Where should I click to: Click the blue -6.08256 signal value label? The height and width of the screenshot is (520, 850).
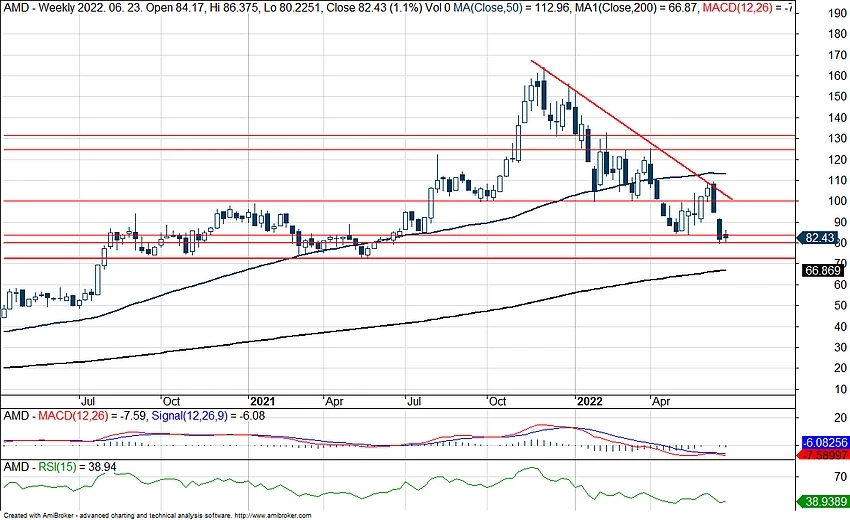click(x=823, y=441)
